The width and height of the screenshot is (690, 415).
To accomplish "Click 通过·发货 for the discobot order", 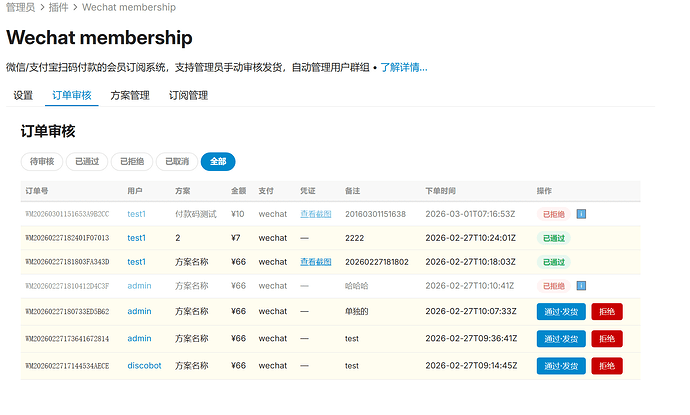I will pos(561,366).
